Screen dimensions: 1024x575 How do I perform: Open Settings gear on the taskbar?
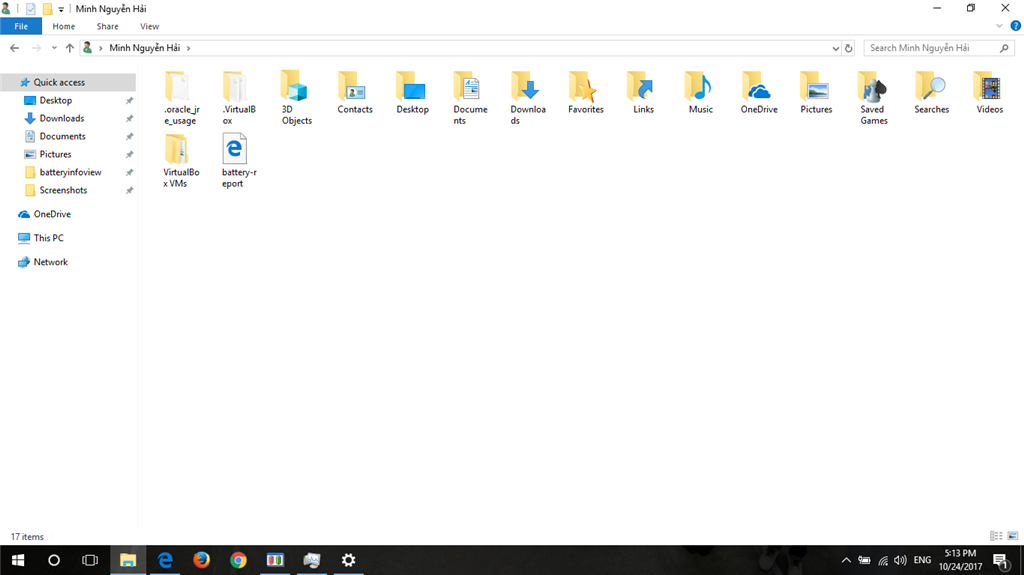(x=348, y=560)
